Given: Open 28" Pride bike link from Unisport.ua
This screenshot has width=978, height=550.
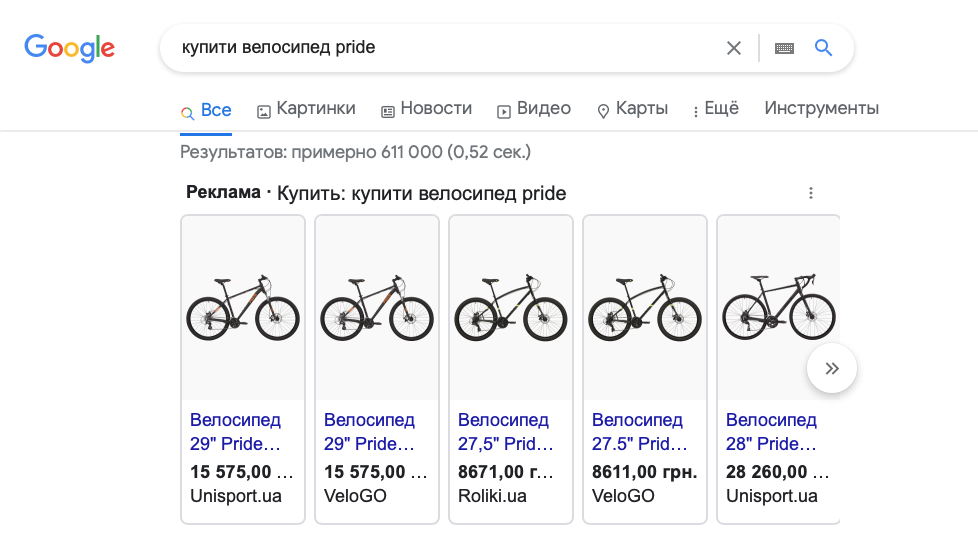Looking at the screenshot, I should 771,432.
